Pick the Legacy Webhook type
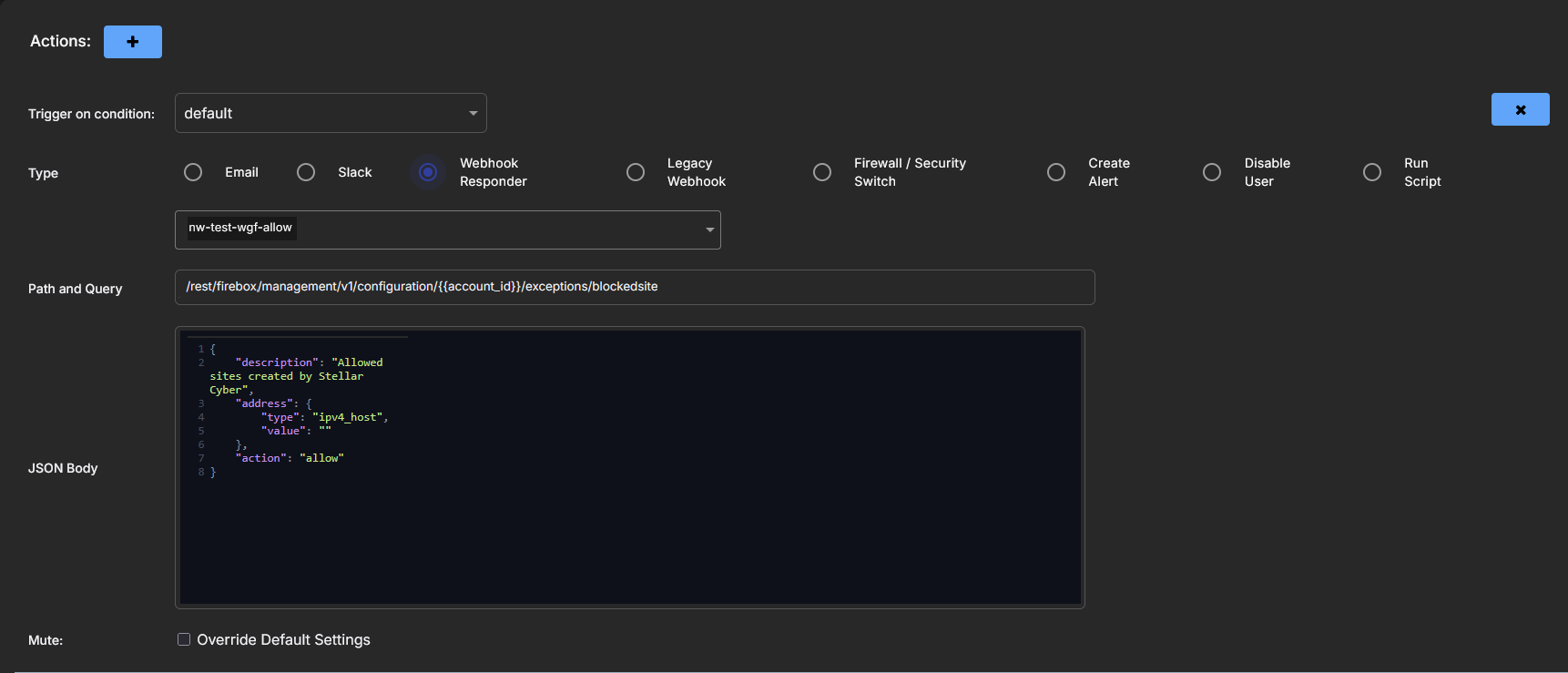This screenshot has width=1568, height=673. click(636, 172)
